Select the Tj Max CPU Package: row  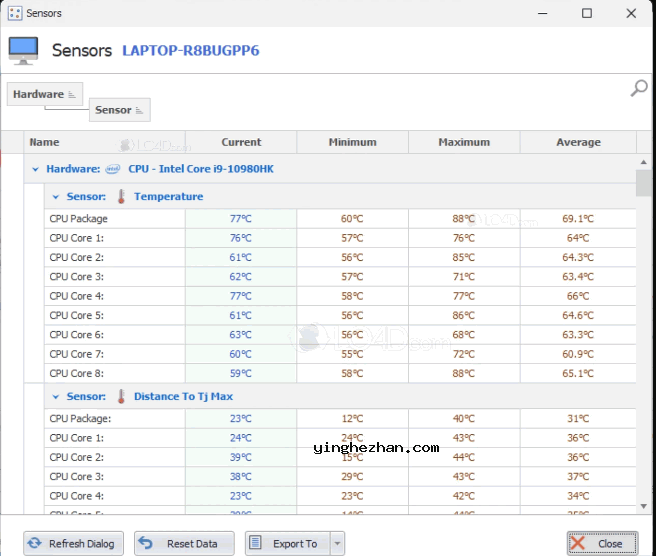(340, 419)
